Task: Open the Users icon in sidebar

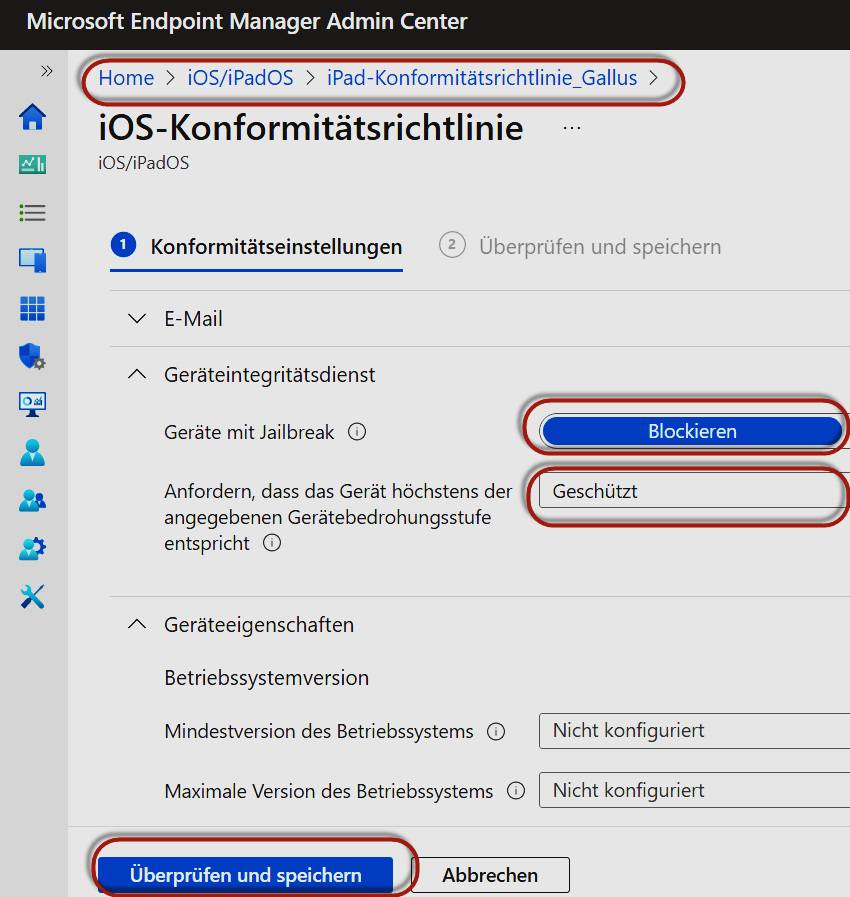Action: tap(33, 453)
